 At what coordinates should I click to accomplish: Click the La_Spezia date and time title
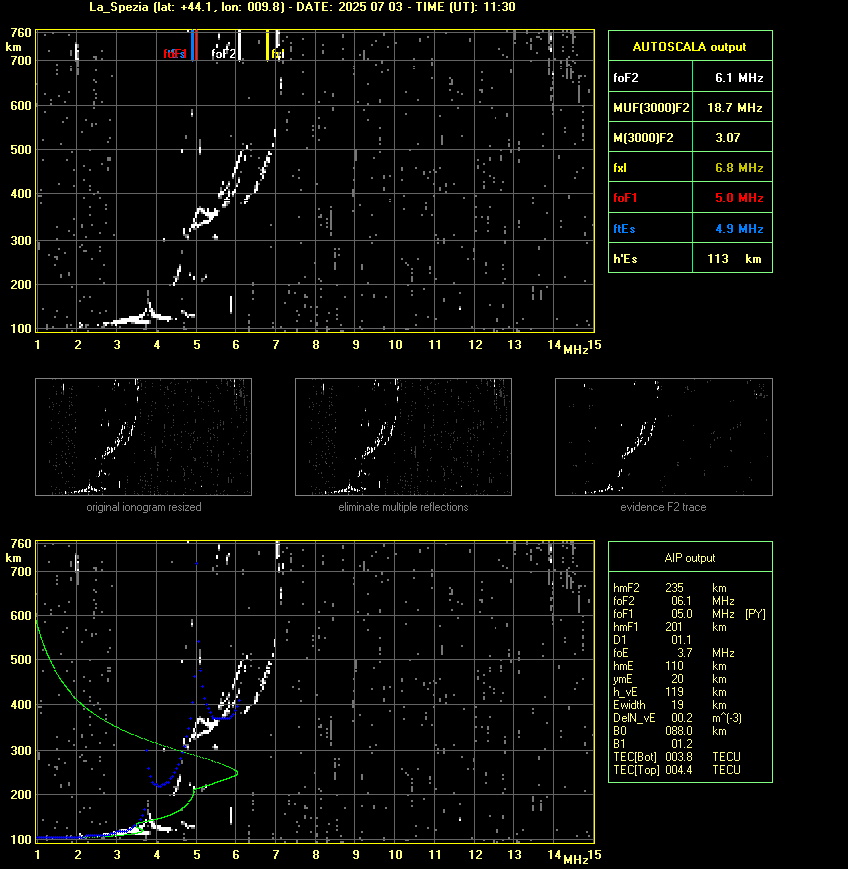click(x=302, y=7)
